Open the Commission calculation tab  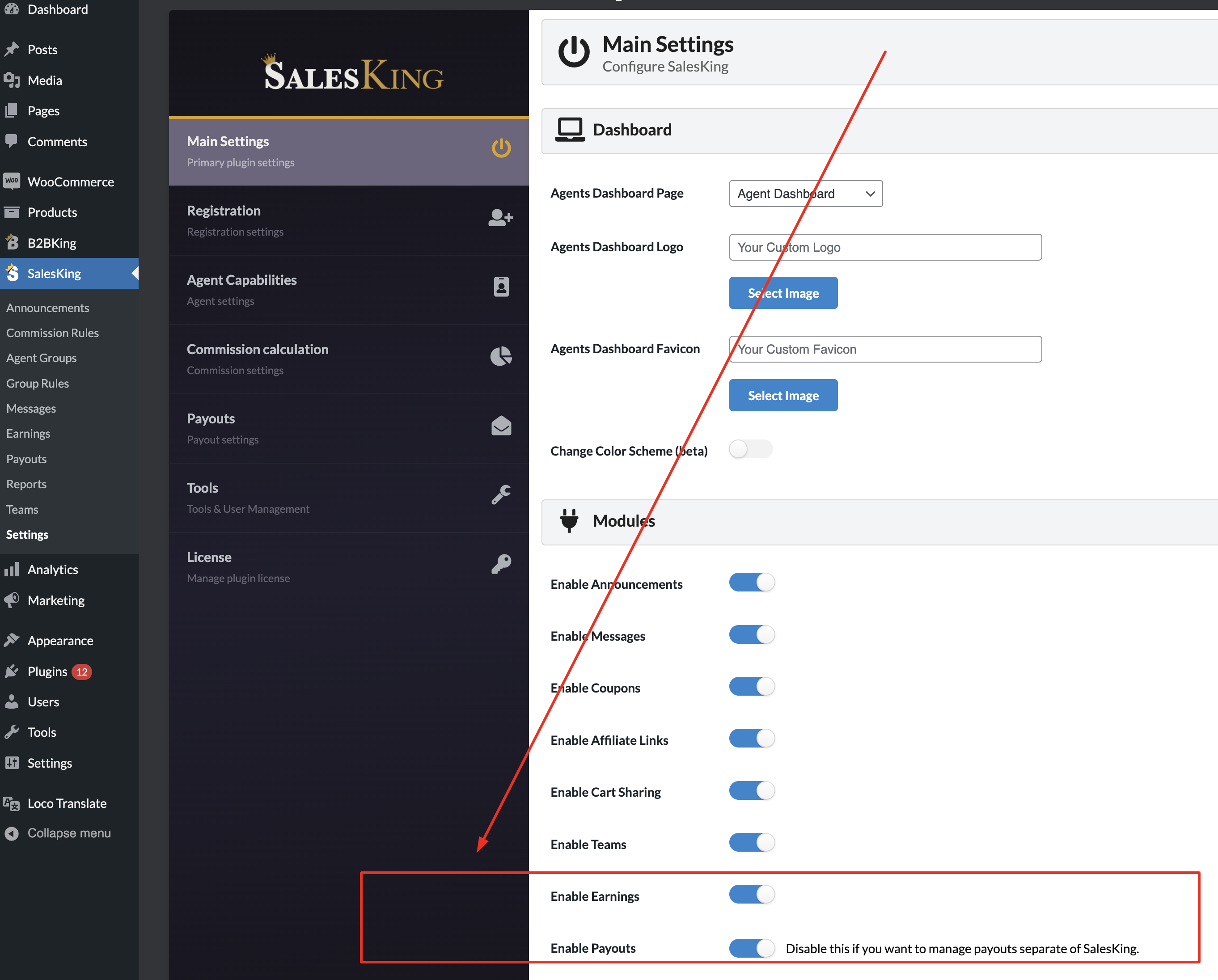coord(349,359)
